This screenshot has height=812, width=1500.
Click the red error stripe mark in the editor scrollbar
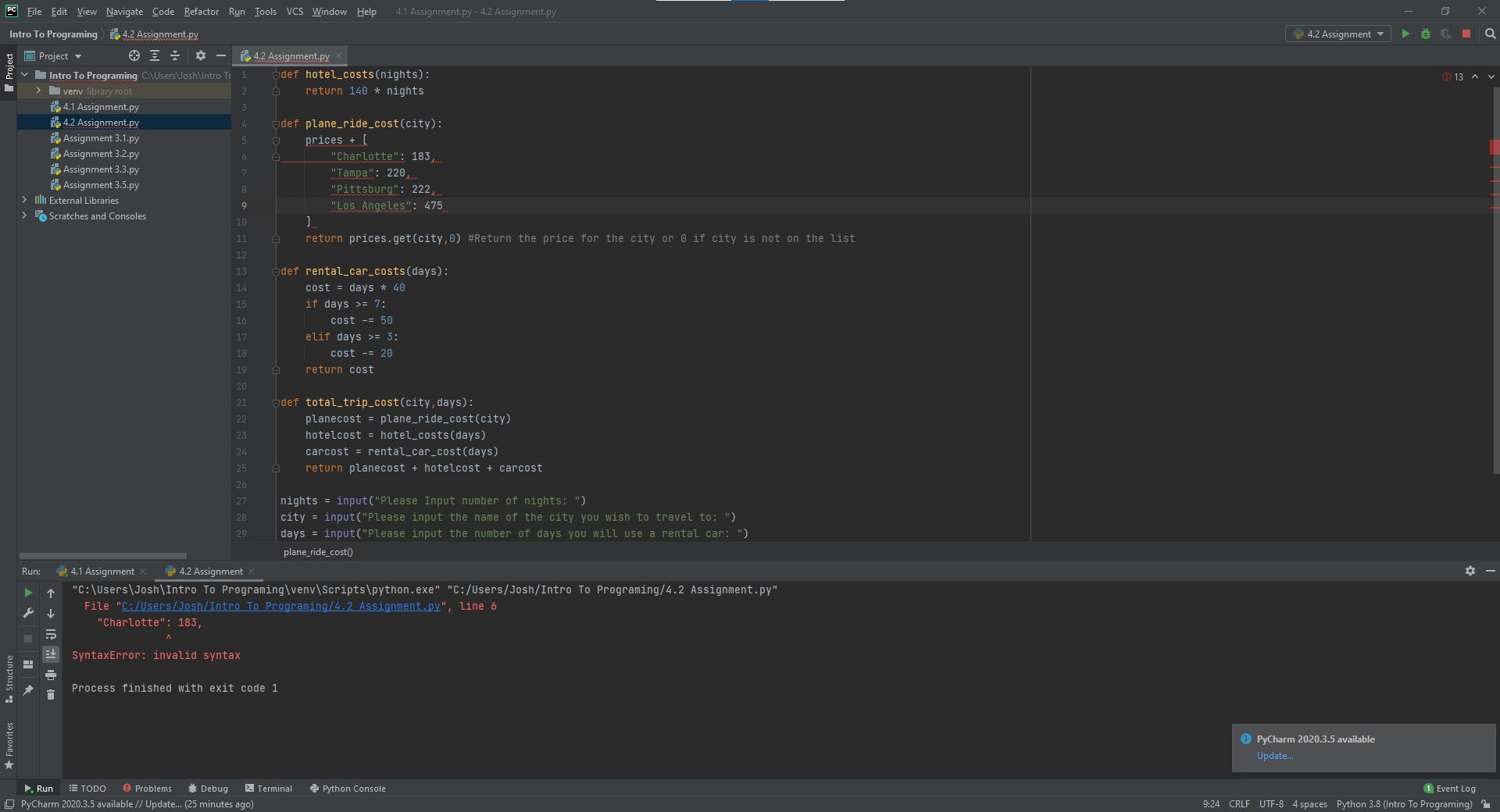click(x=1494, y=147)
